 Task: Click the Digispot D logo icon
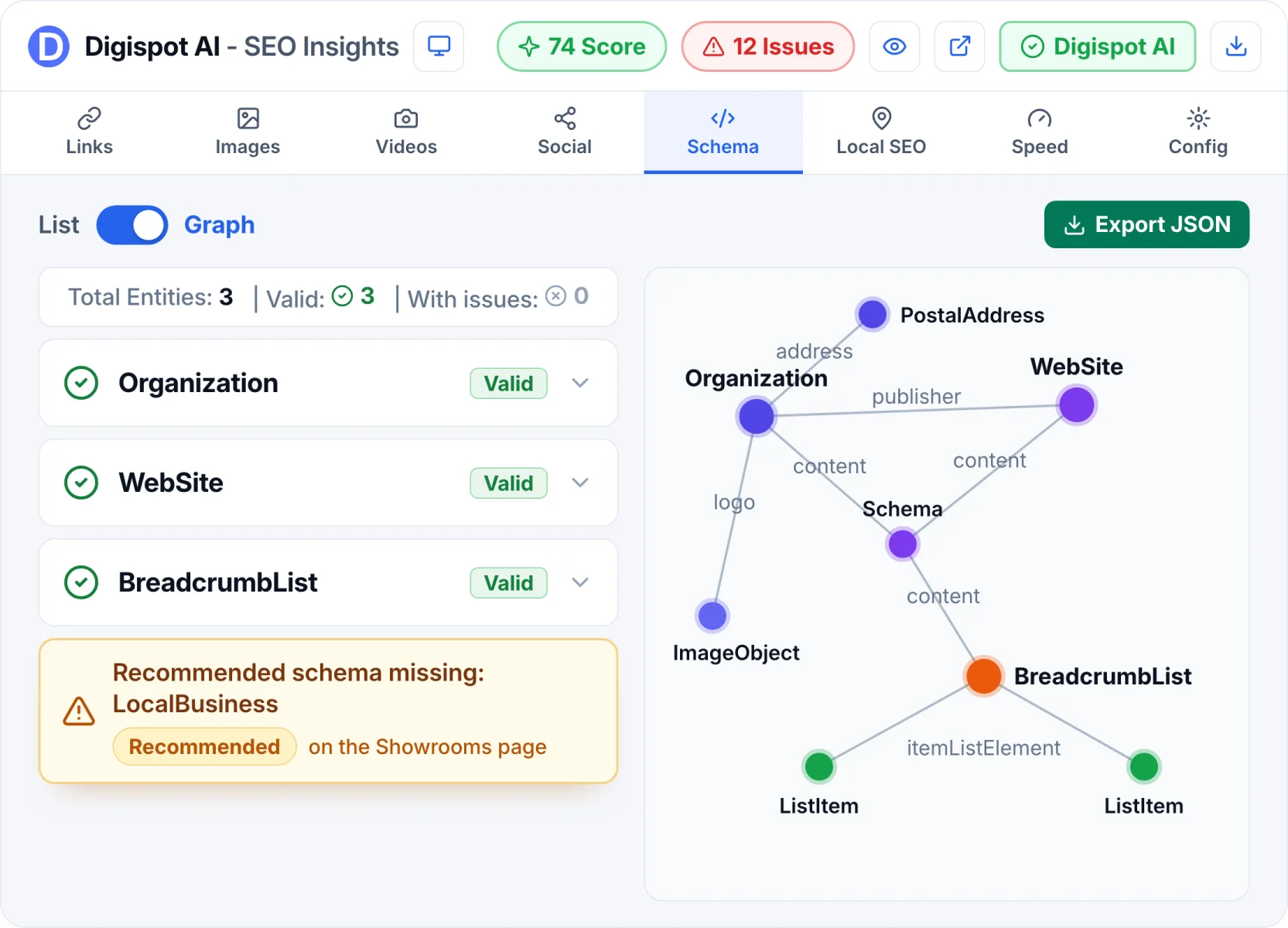point(49,46)
